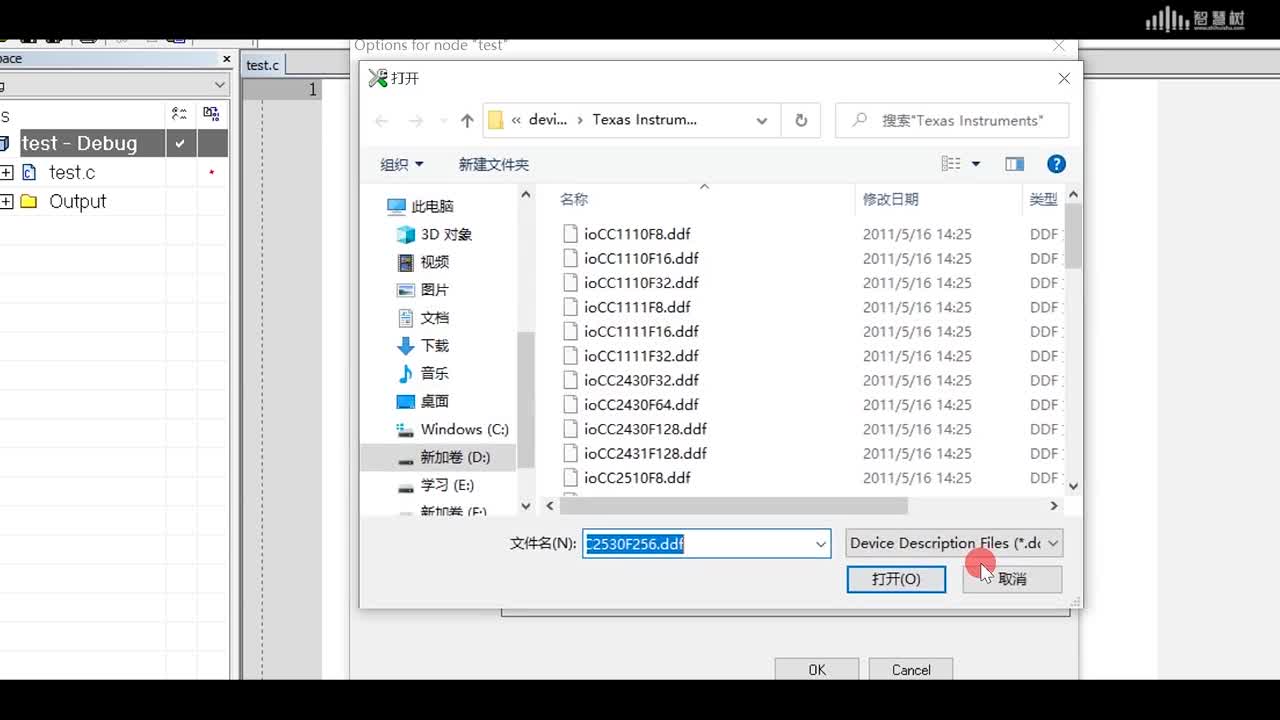1280x720 pixels.
Task: Click 打开(O) button
Action: tap(896, 579)
